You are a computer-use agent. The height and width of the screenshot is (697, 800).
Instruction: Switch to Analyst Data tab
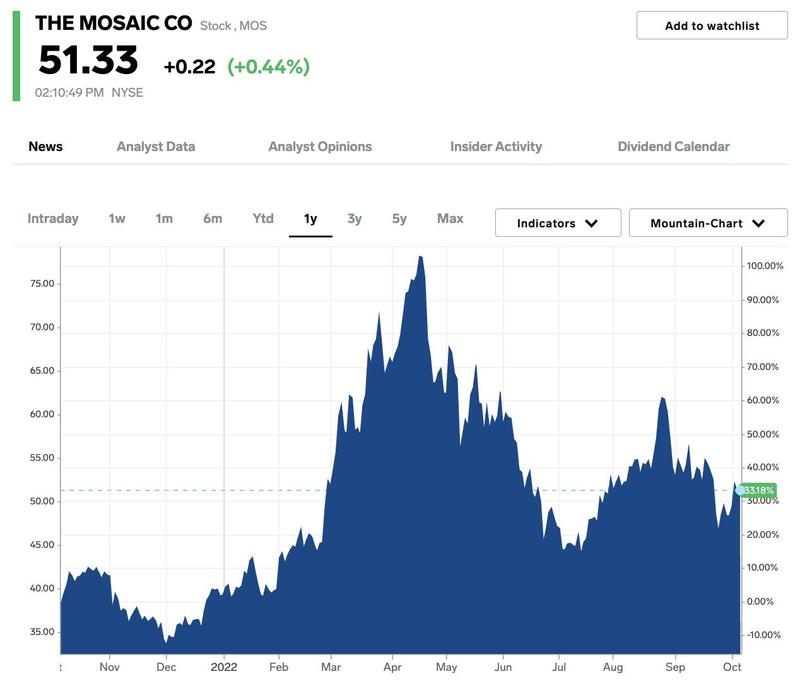(x=156, y=146)
